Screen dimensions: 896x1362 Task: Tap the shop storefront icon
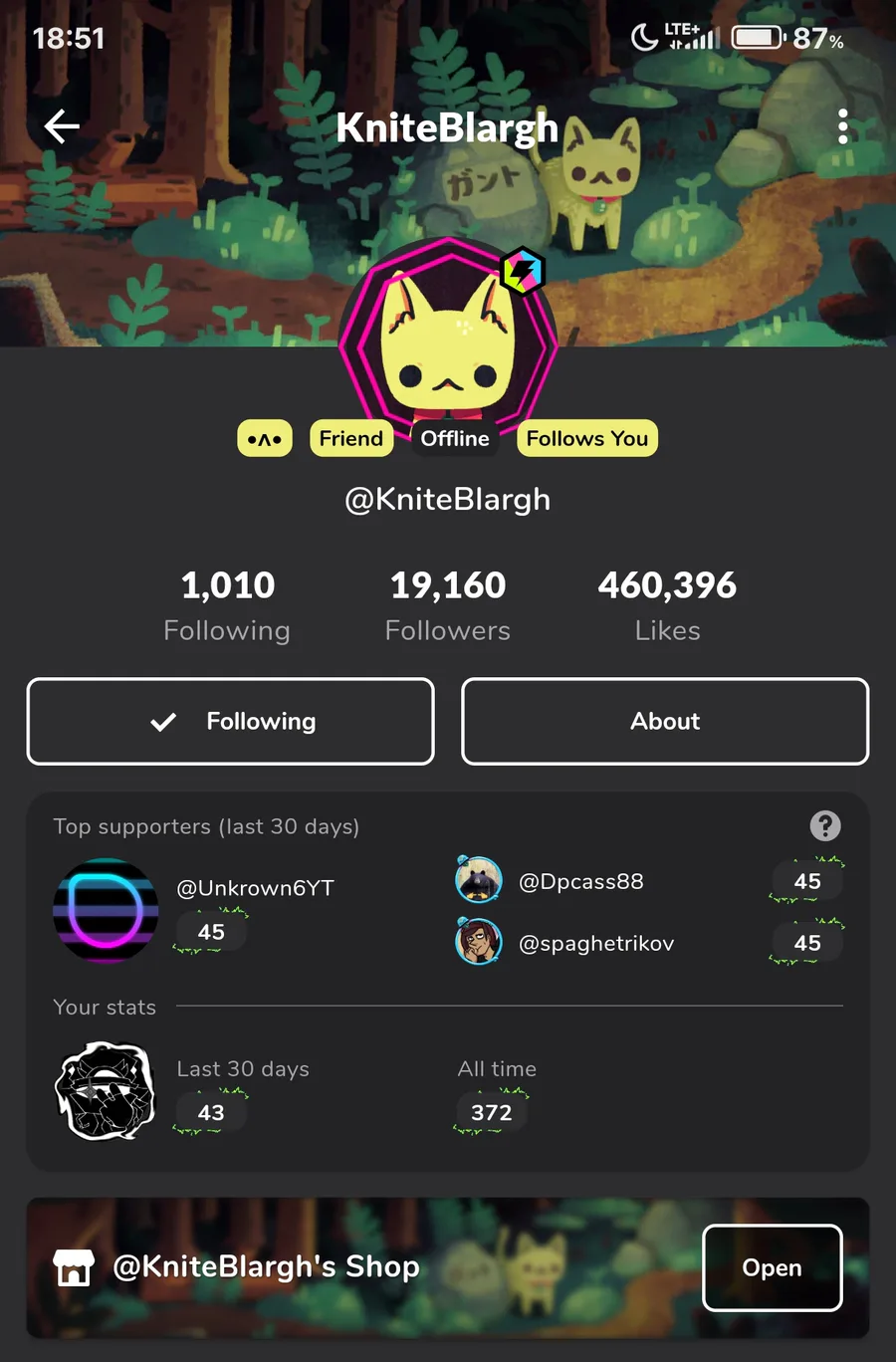(x=74, y=1267)
